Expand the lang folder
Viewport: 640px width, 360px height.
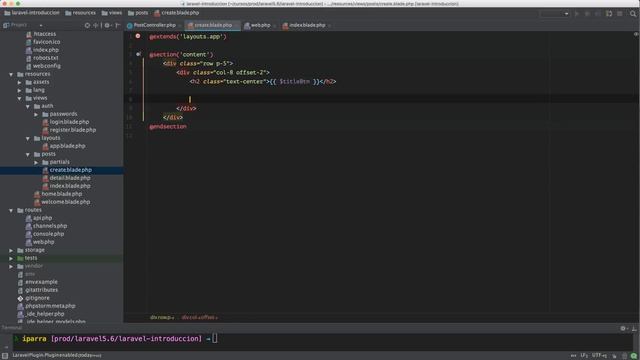[x=19, y=90]
